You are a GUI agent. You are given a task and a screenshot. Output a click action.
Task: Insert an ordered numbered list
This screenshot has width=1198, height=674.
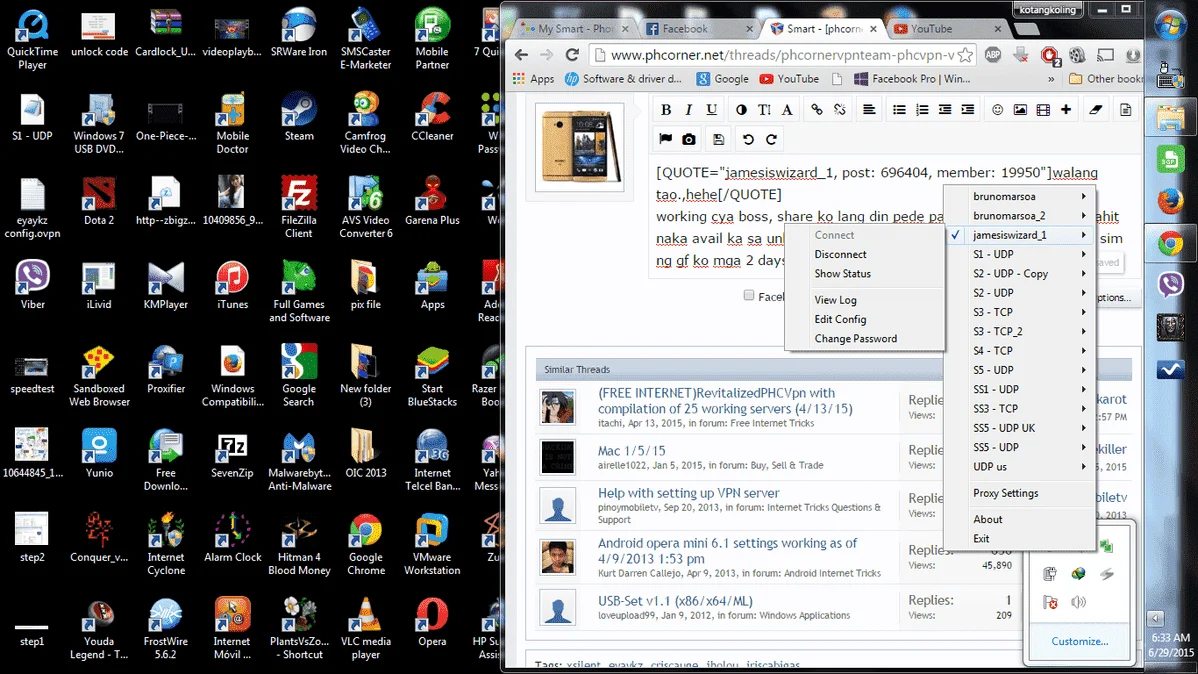[x=922, y=110]
